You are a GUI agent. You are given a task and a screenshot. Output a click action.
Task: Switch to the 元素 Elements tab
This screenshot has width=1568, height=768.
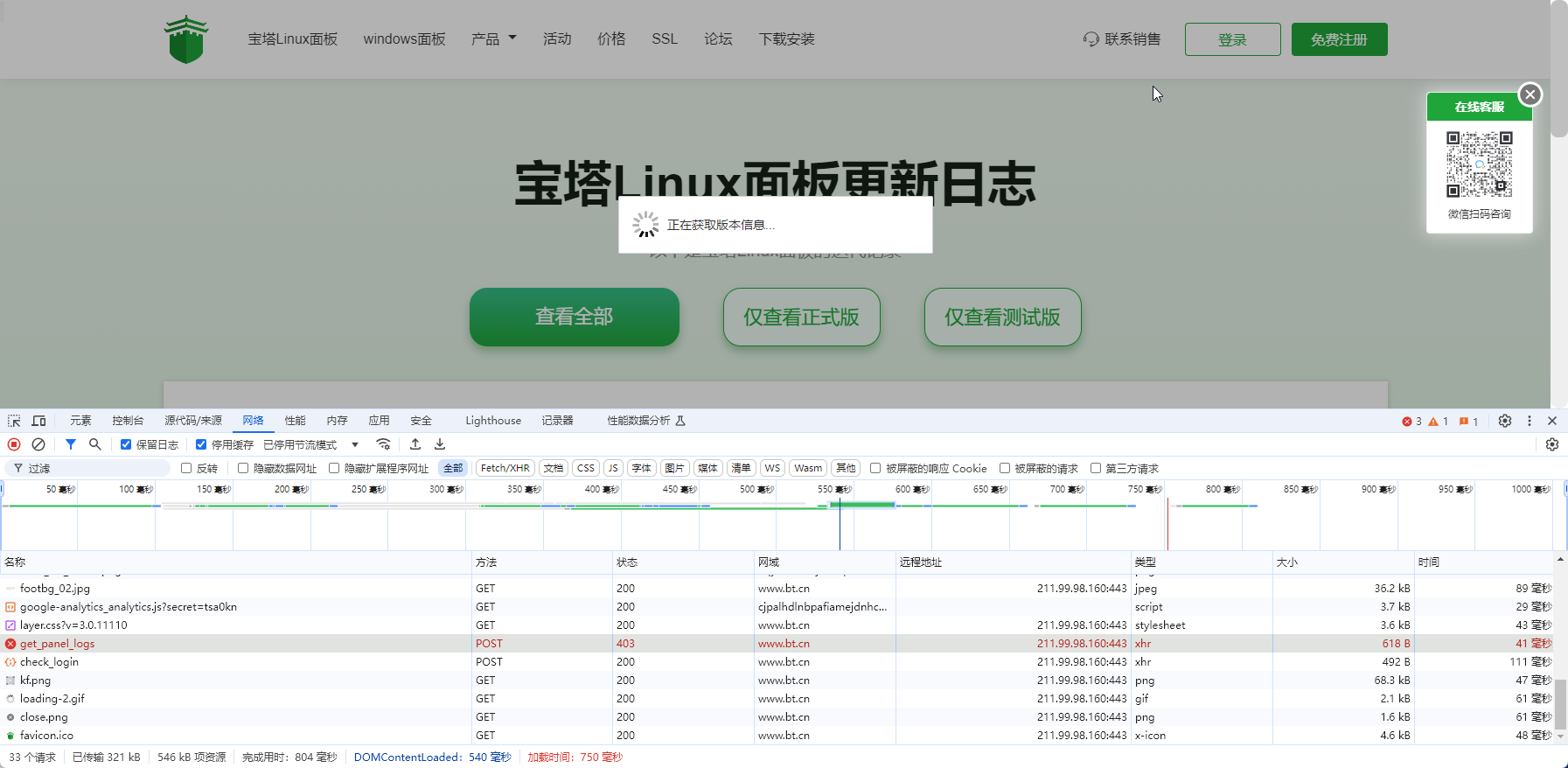pos(80,421)
